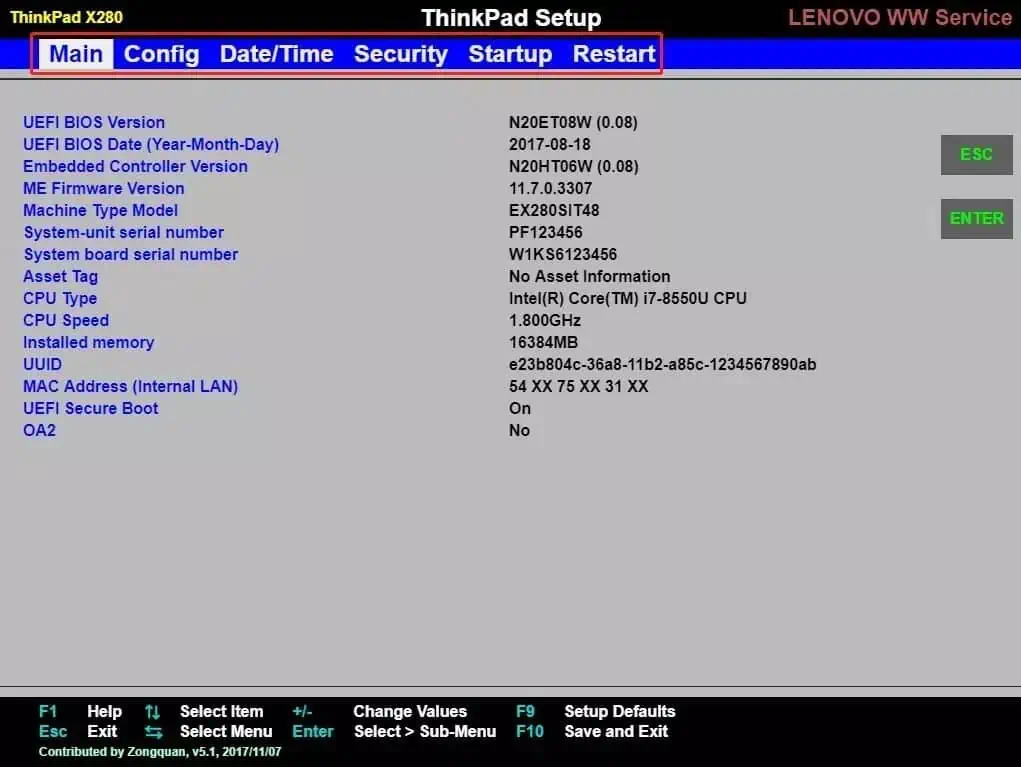Click the green ENTER button
Screen dimensions: 1021x767
(x=976, y=219)
